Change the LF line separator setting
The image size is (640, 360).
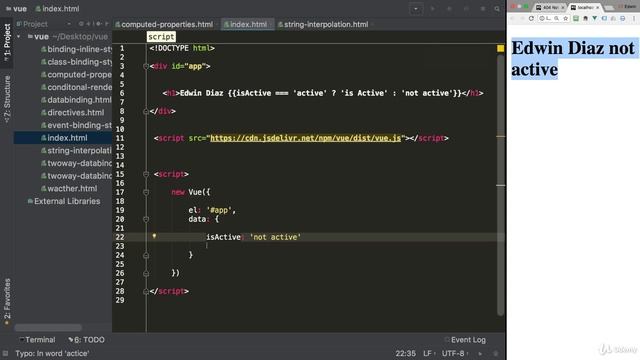click(x=429, y=353)
